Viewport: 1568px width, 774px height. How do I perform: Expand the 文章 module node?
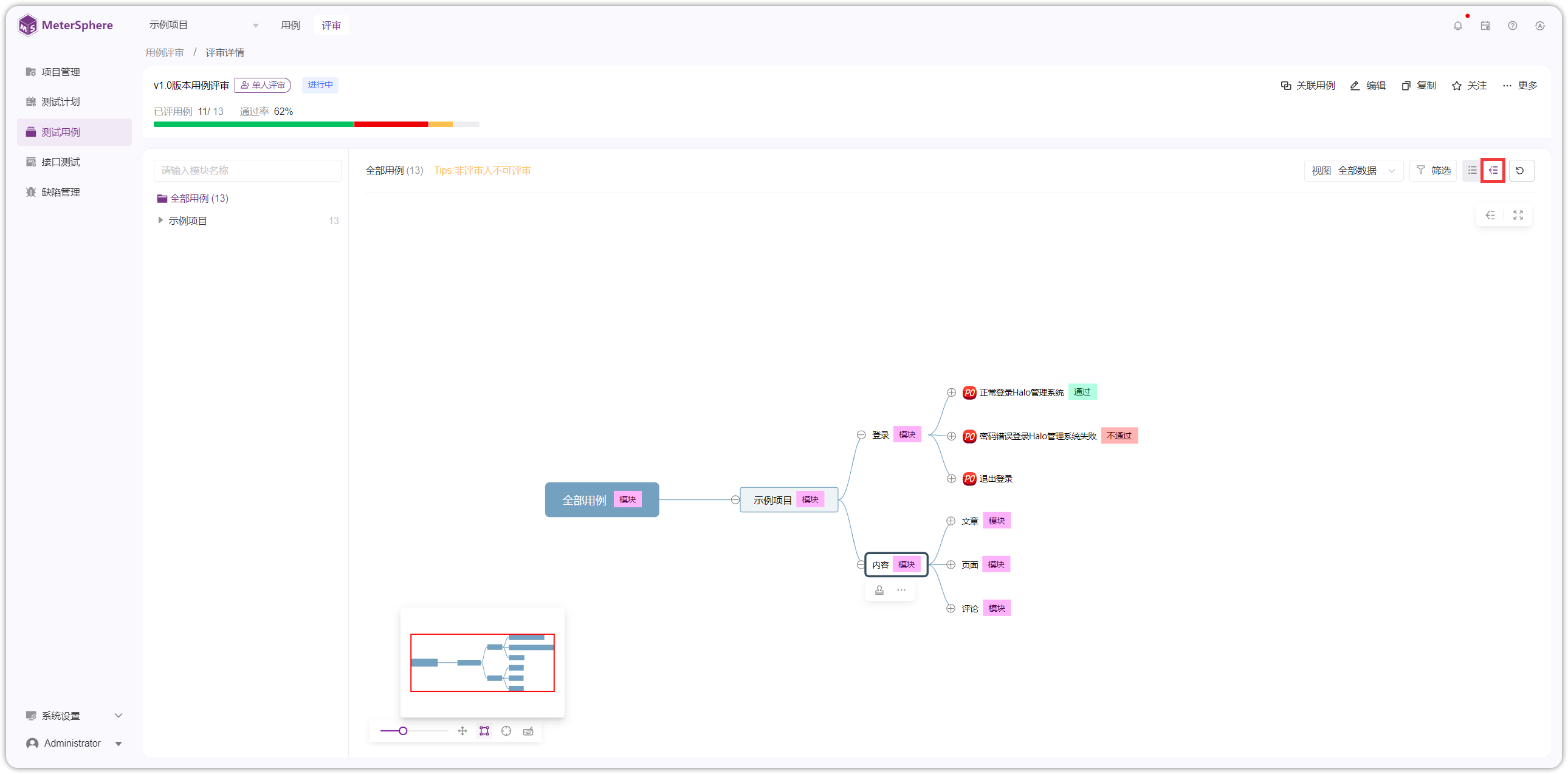(950, 521)
